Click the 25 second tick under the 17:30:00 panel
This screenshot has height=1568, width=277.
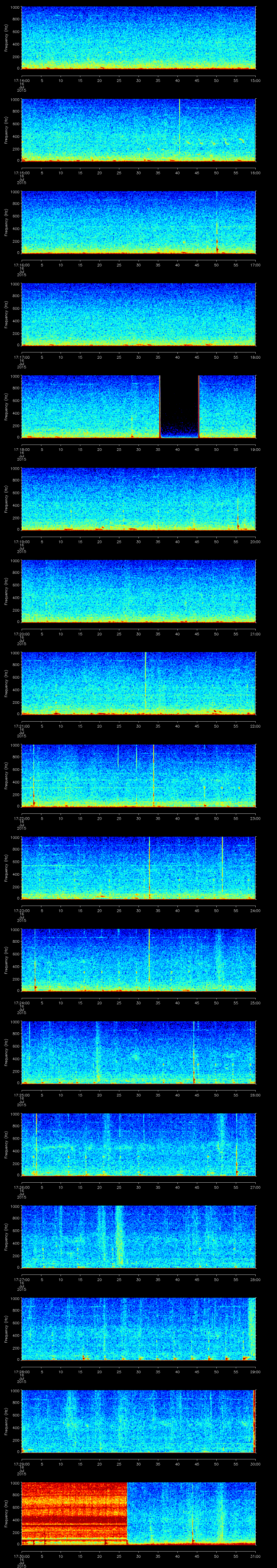coord(119,1556)
